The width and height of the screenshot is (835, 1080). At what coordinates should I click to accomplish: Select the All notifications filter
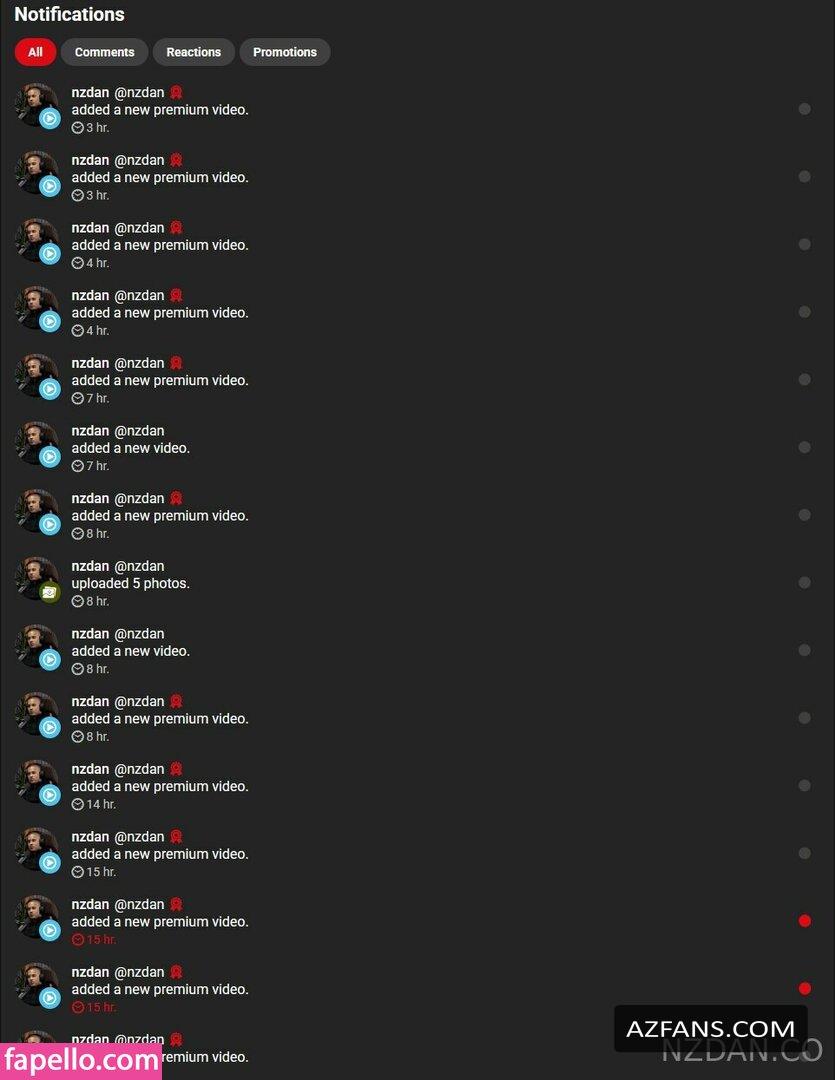tap(35, 52)
